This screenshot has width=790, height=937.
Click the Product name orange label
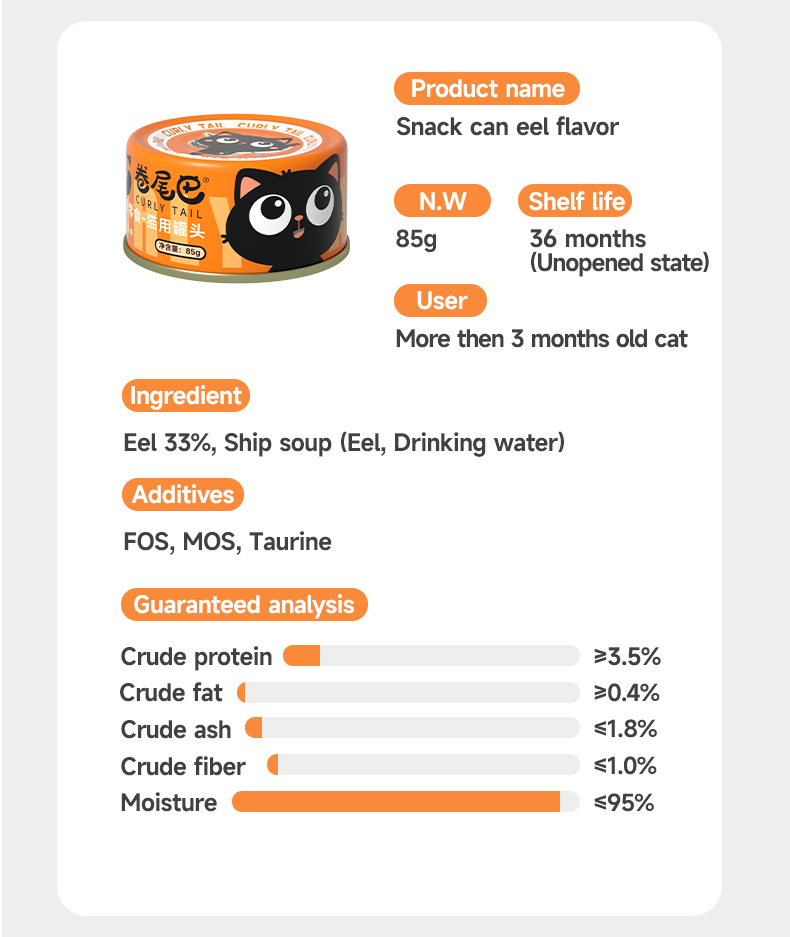click(486, 88)
